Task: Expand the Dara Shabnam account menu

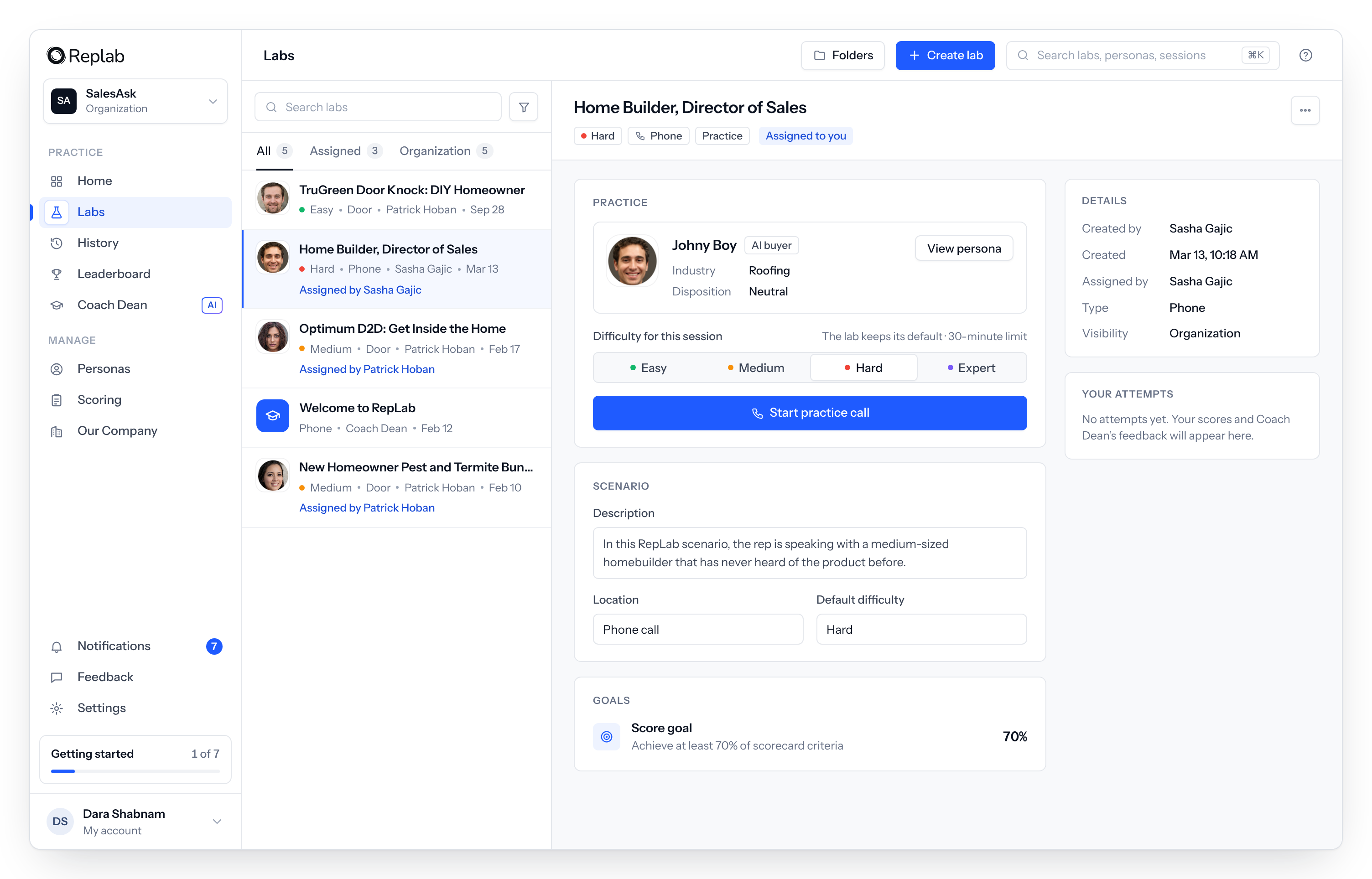Action: coord(135,822)
